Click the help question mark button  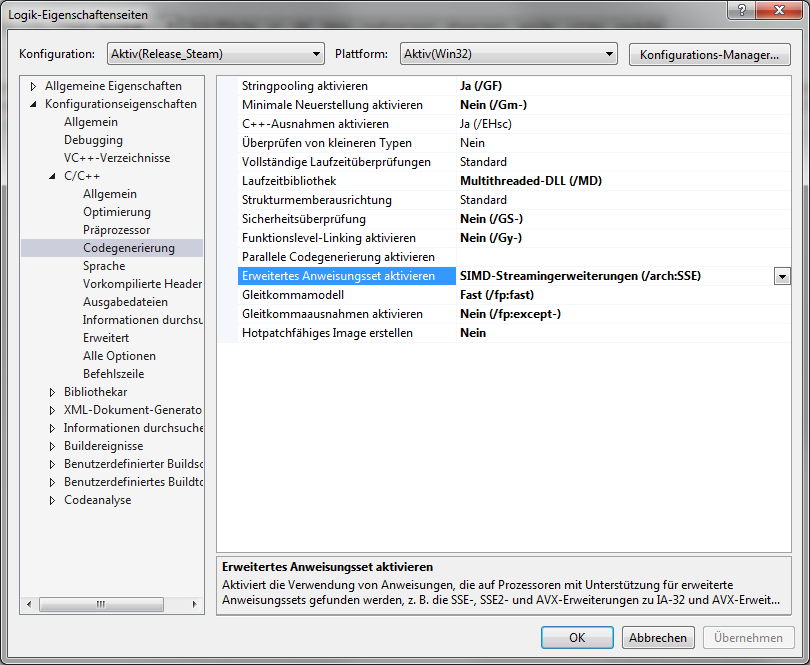[x=744, y=11]
